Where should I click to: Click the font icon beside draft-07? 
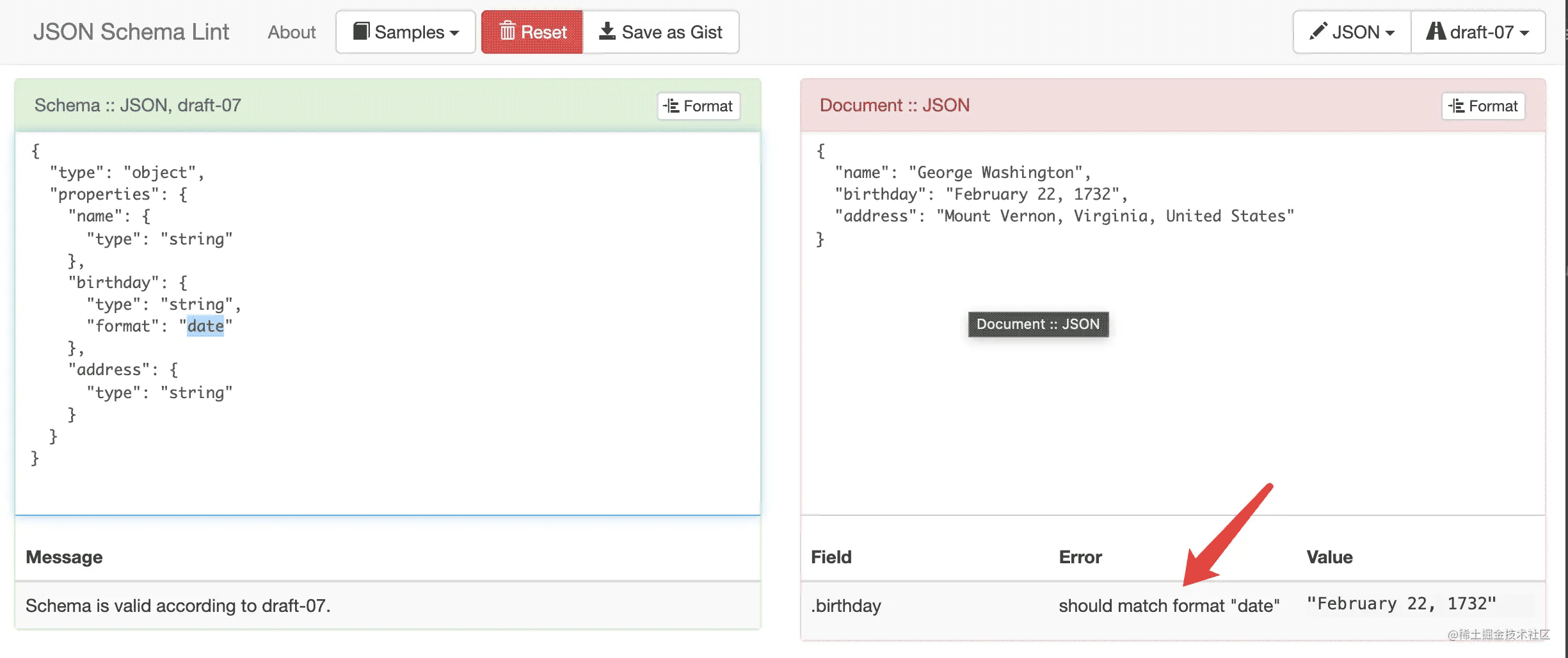tap(1436, 31)
